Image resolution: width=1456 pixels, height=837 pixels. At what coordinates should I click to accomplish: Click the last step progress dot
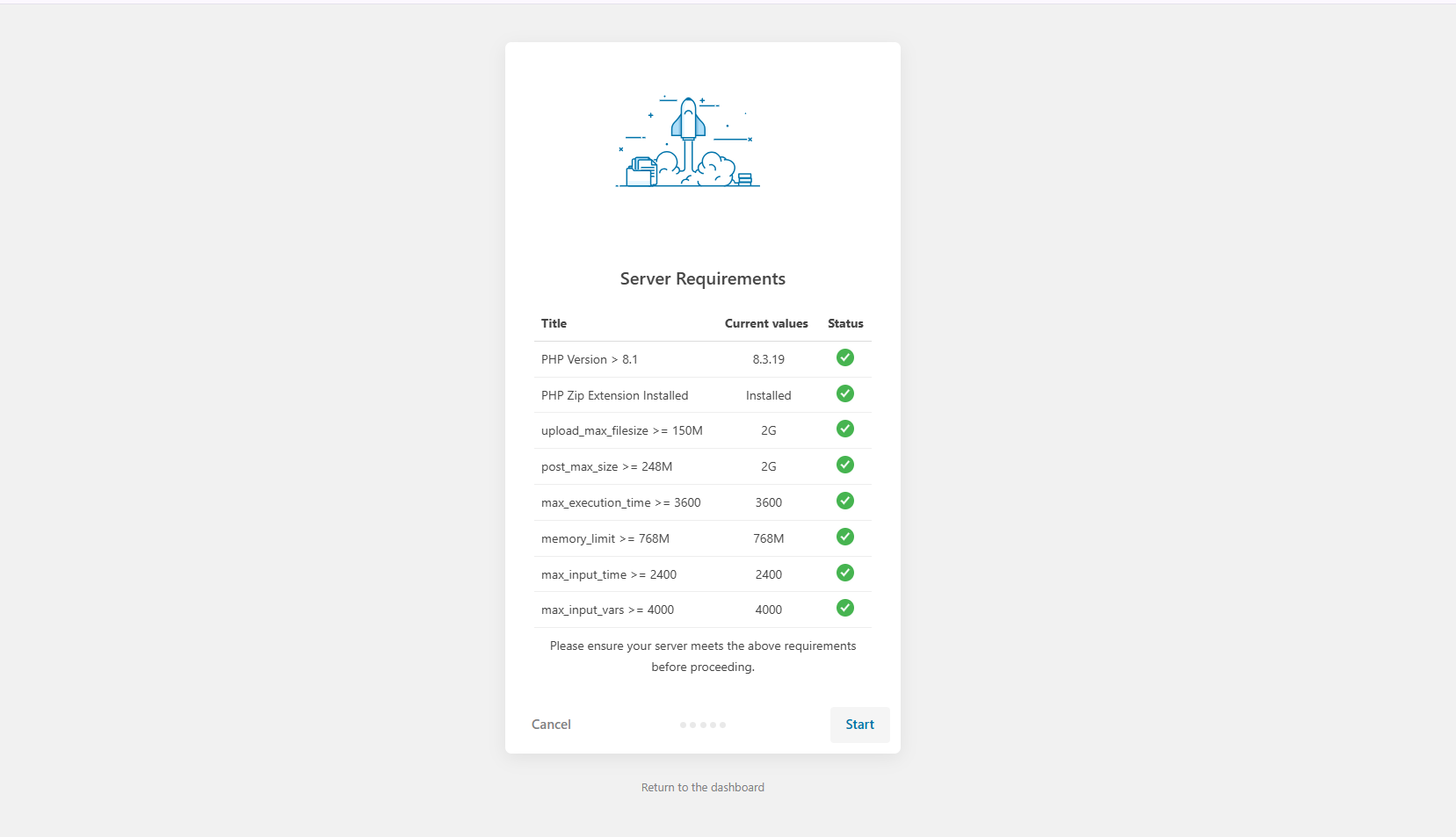click(722, 725)
